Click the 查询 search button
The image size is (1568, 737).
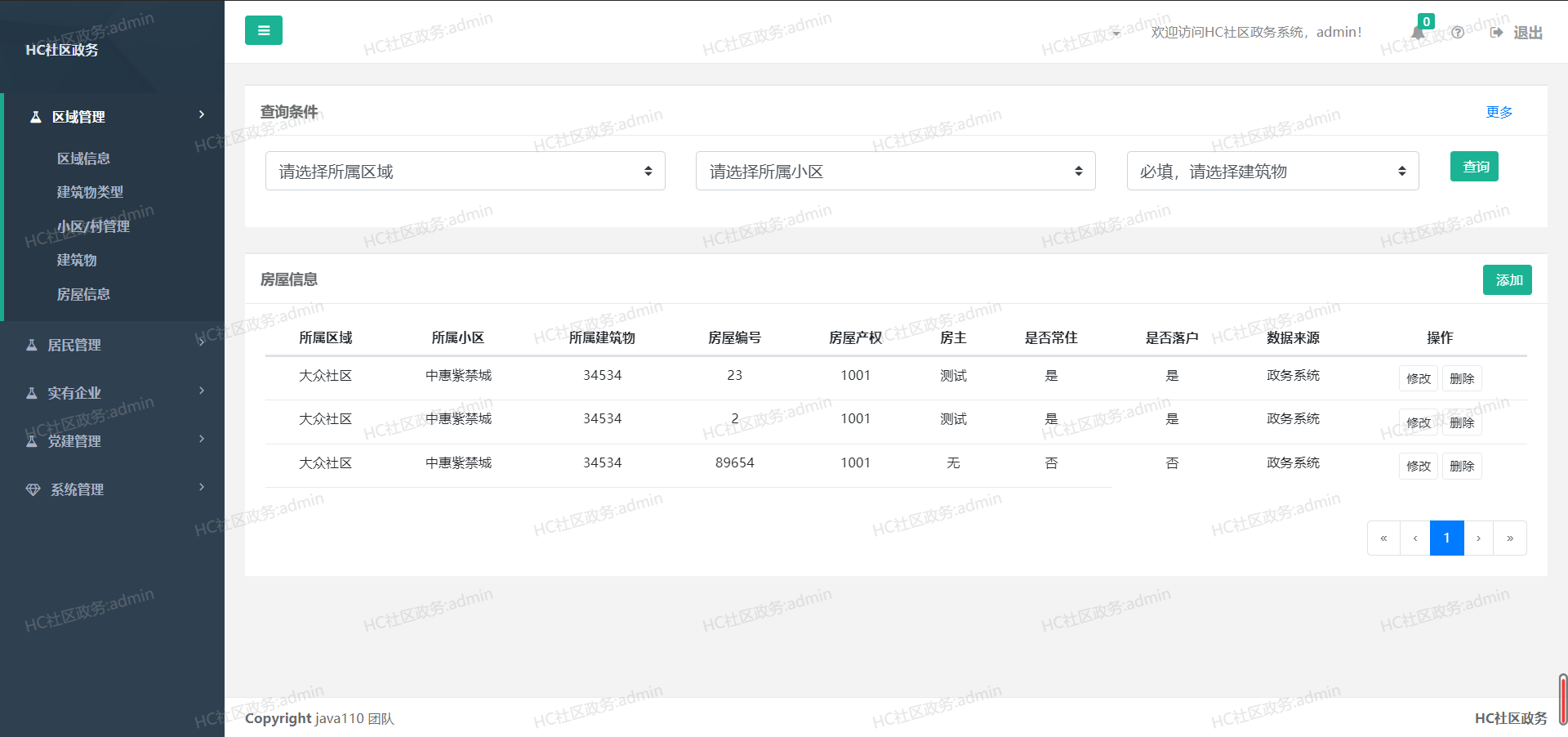tap(1474, 167)
